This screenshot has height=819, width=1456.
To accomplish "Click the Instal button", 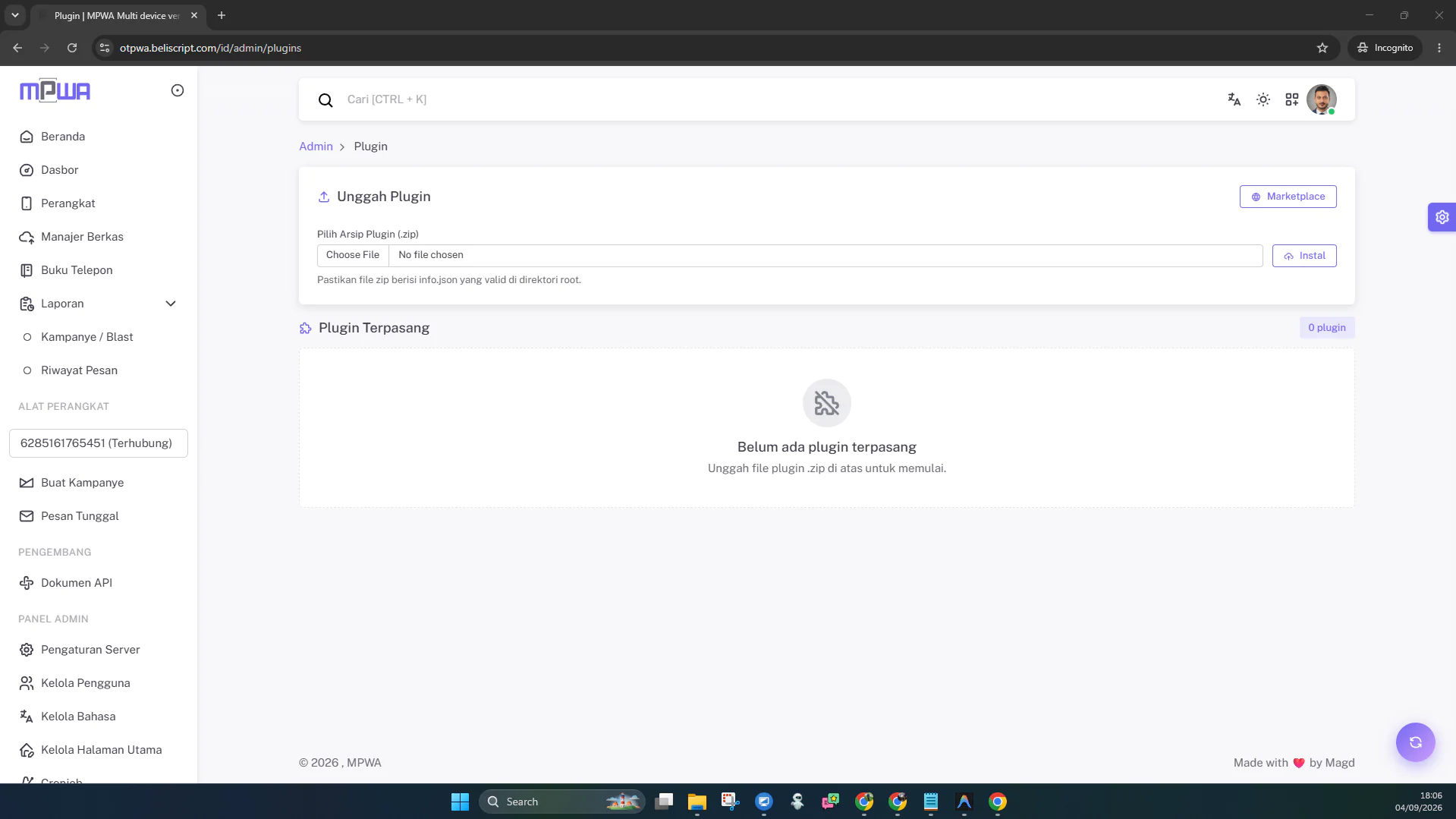I will (x=1304, y=256).
